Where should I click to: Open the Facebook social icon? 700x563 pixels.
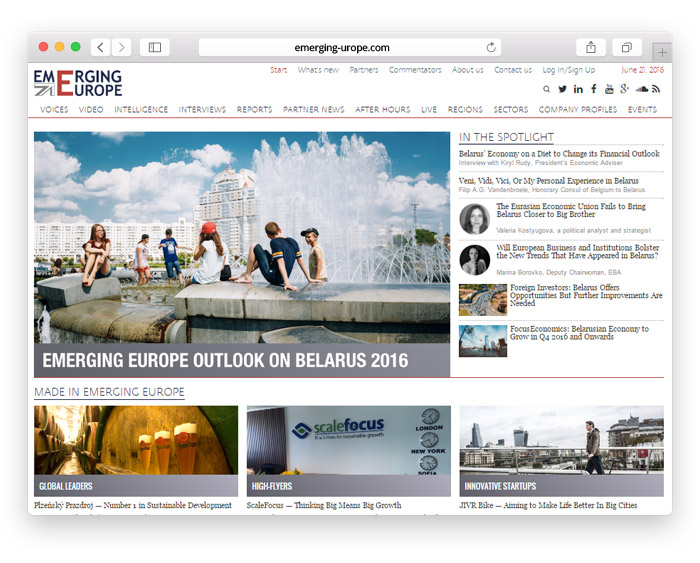pos(594,89)
